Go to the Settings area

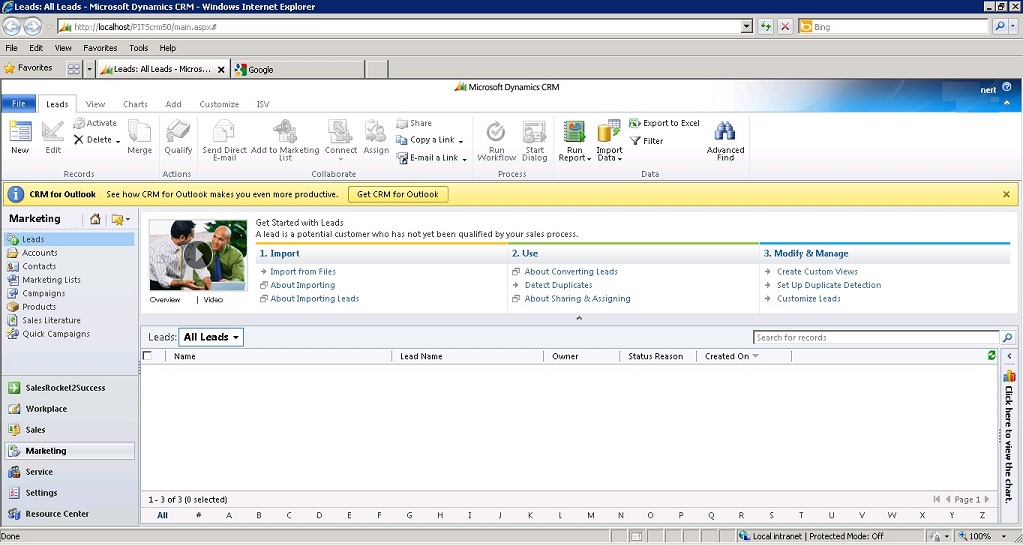pos(41,493)
